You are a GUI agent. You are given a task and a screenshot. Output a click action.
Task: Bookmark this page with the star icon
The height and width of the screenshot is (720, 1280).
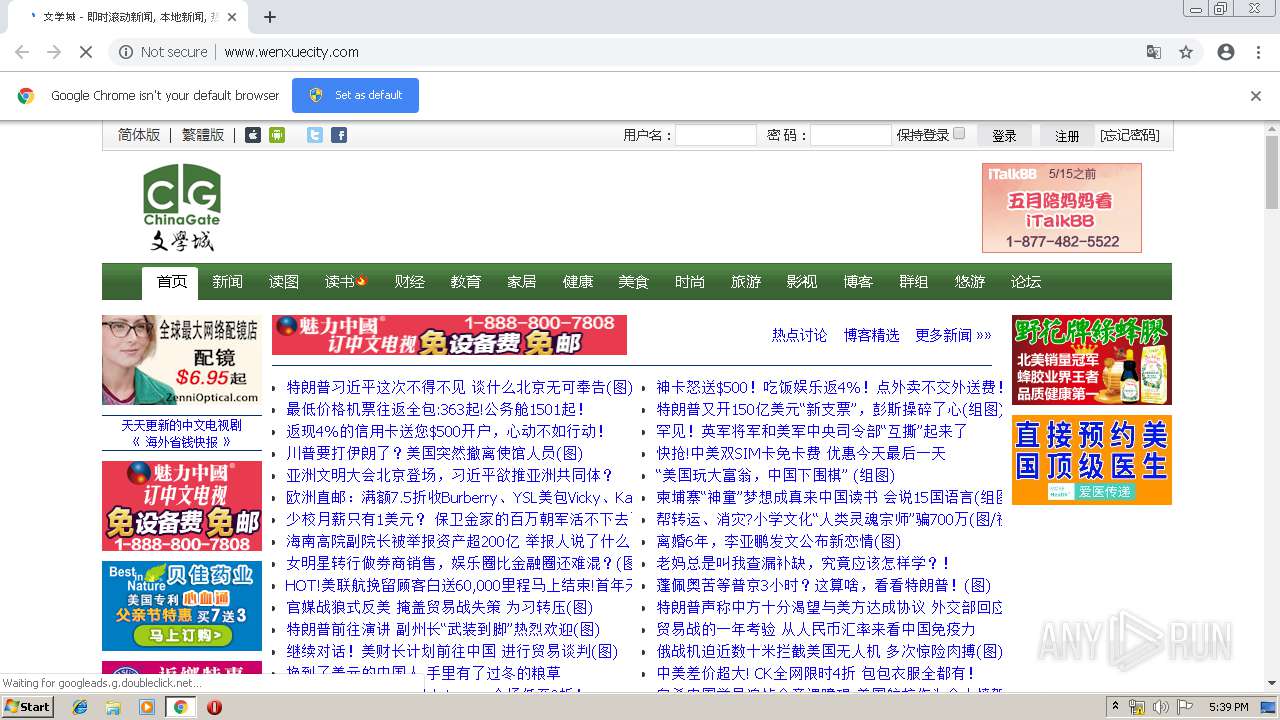point(1186,52)
